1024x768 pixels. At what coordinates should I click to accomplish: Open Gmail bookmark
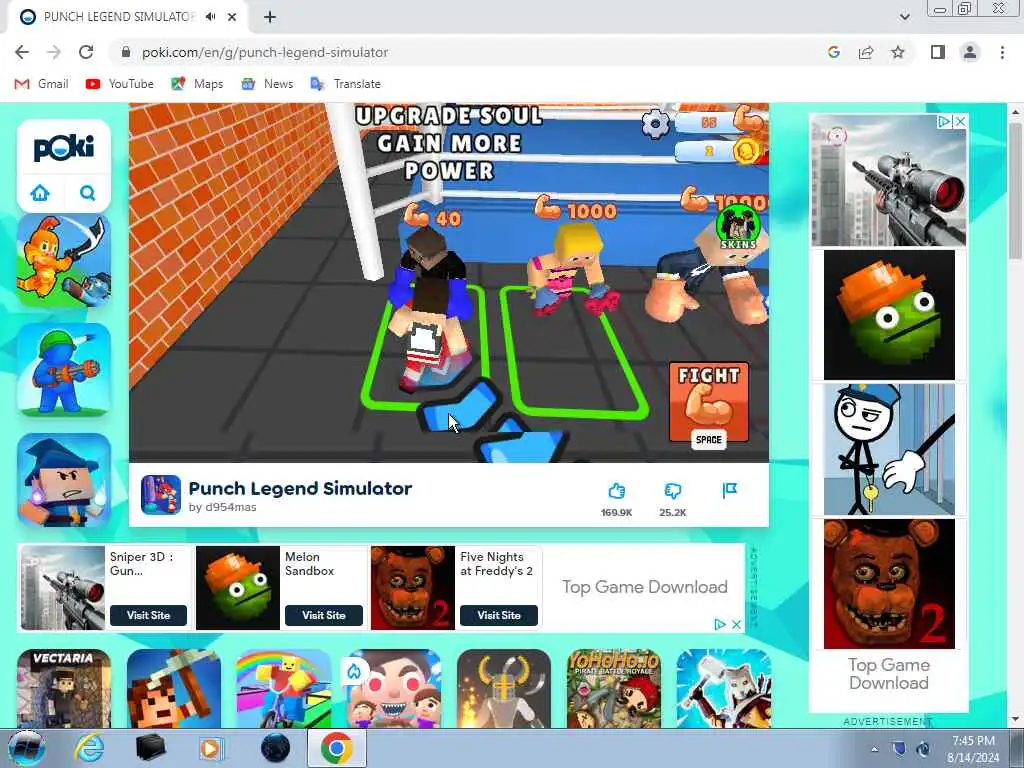coord(42,84)
